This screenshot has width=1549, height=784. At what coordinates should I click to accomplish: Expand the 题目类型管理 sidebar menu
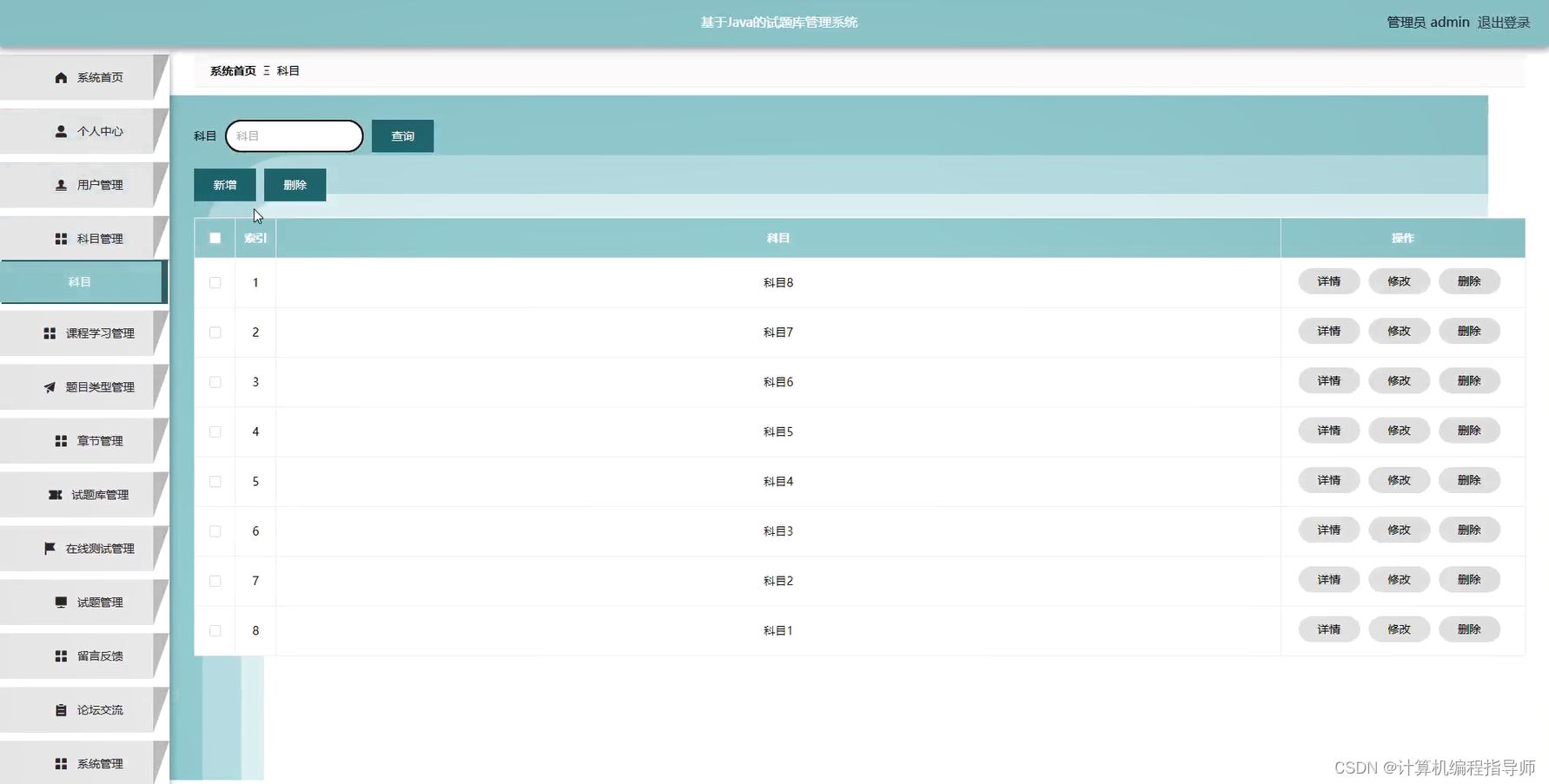83,387
